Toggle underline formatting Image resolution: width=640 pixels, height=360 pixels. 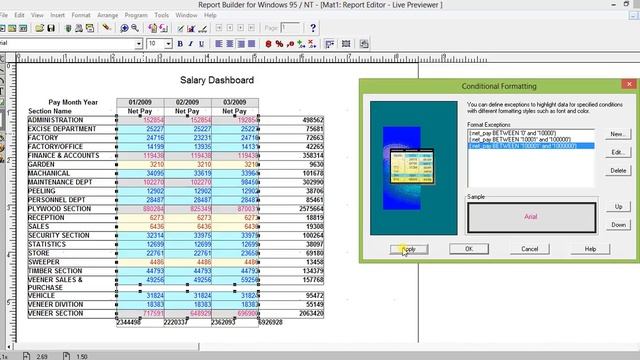tap(201, 44)
